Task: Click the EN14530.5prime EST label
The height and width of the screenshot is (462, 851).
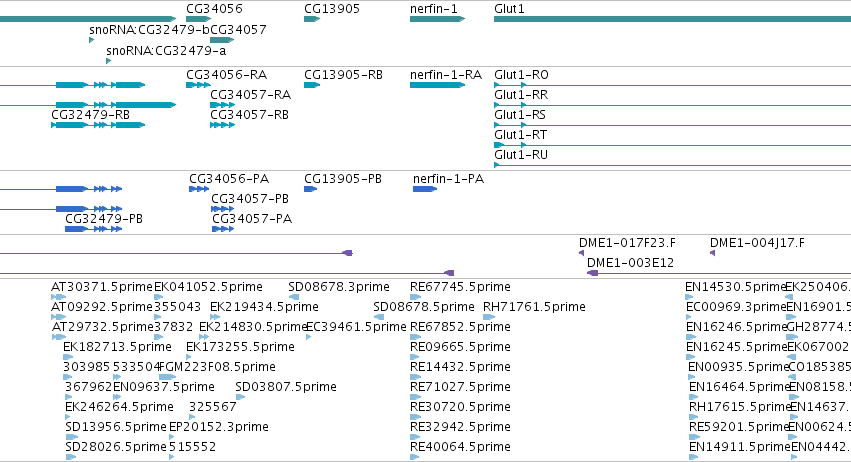Action: pyautogui.click(x=735, y=287)
